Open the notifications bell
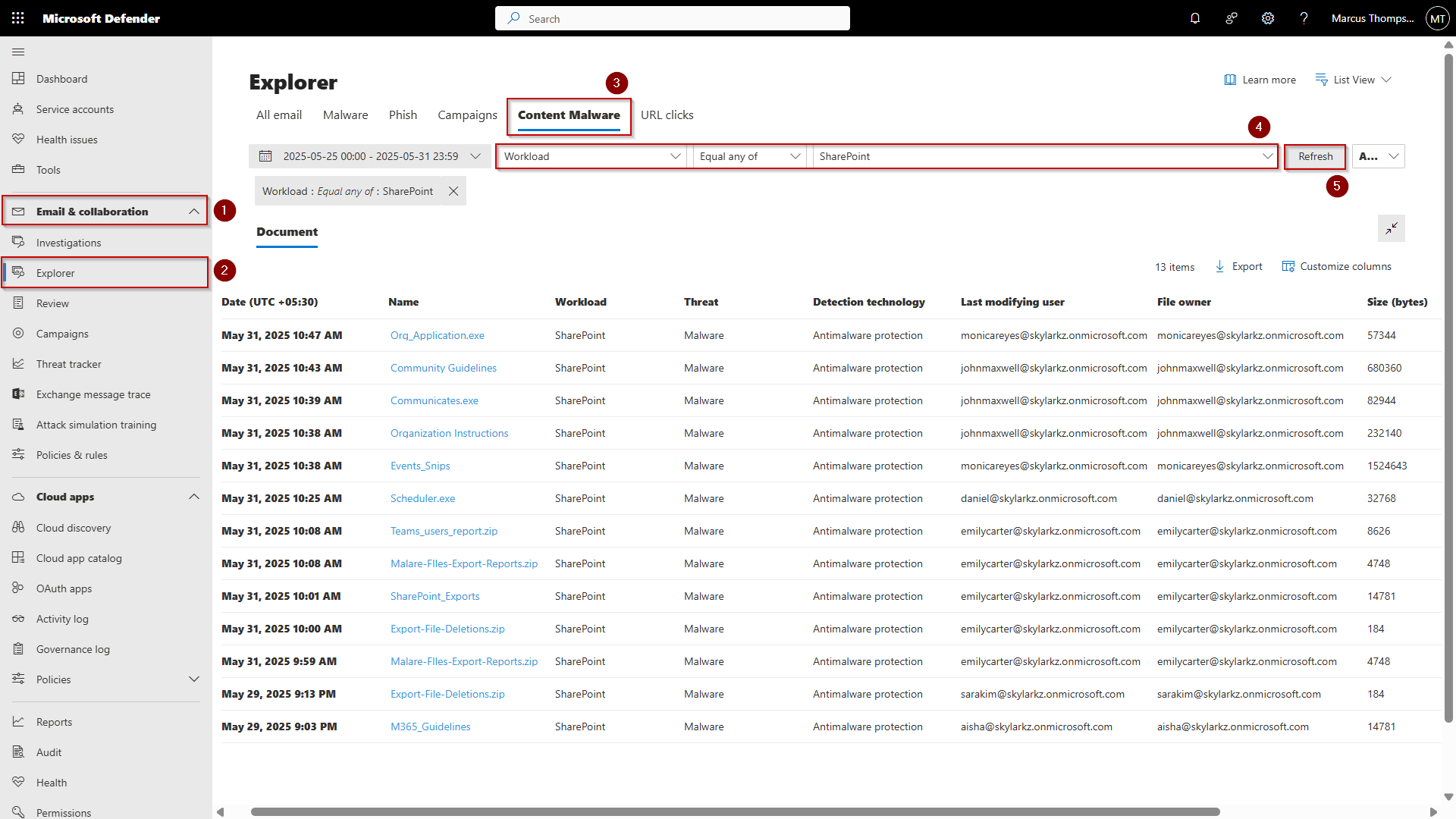1456x819 pixels. pos(1194,18)
